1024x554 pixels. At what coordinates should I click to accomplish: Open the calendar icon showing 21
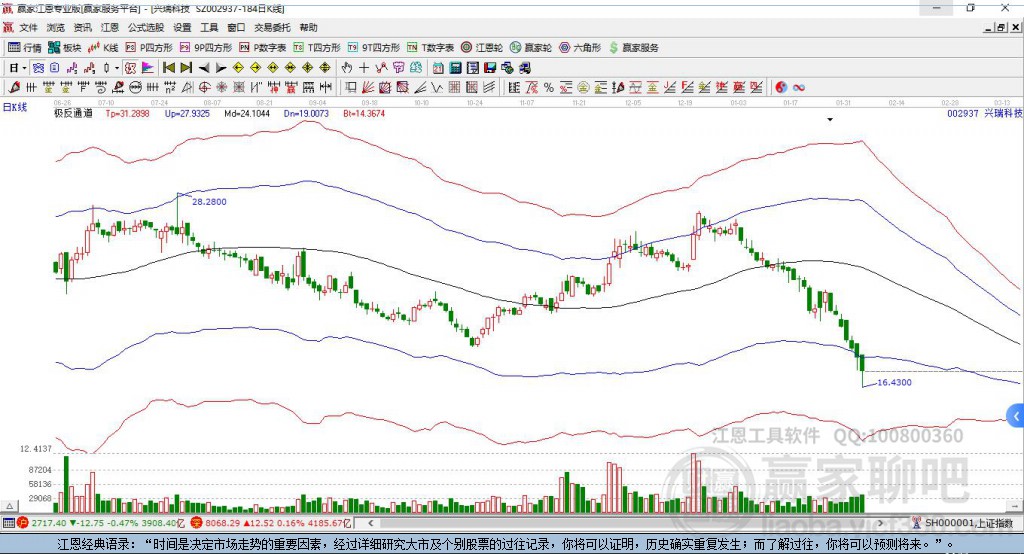tap(438, 68)
